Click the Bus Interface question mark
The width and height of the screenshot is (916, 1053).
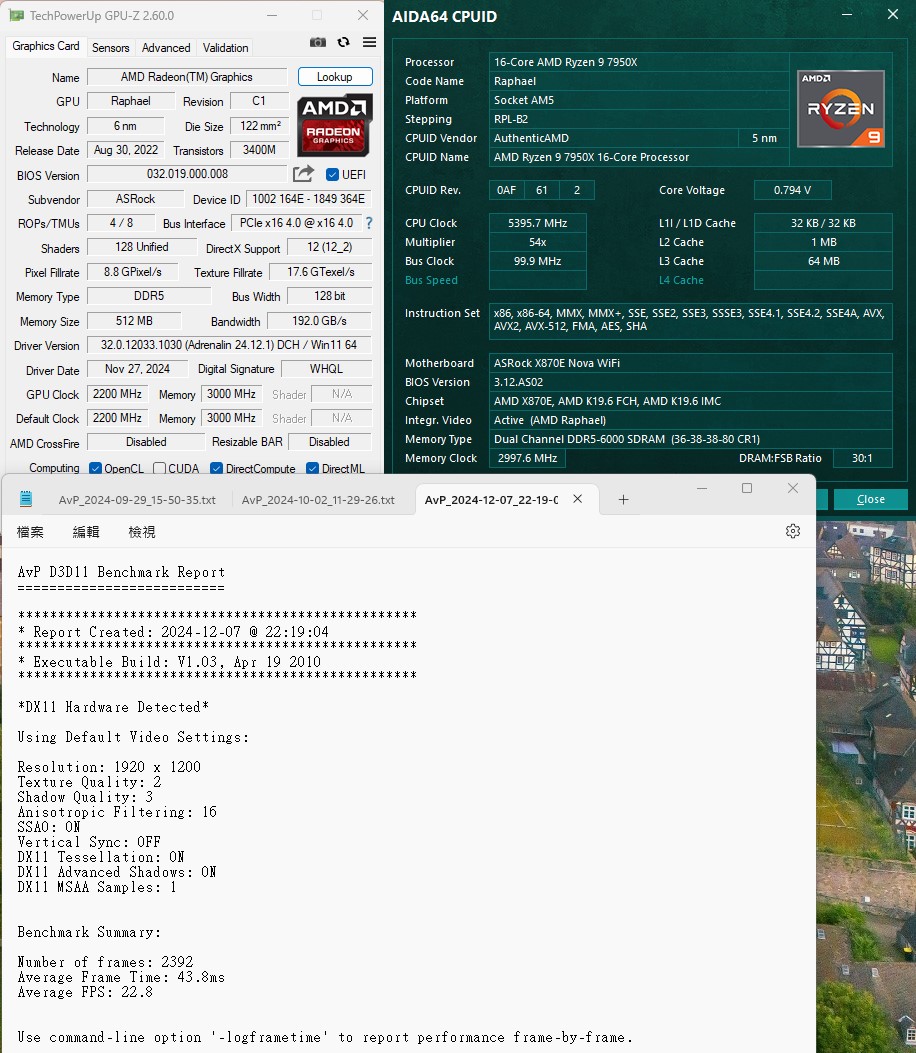[369, 223]
